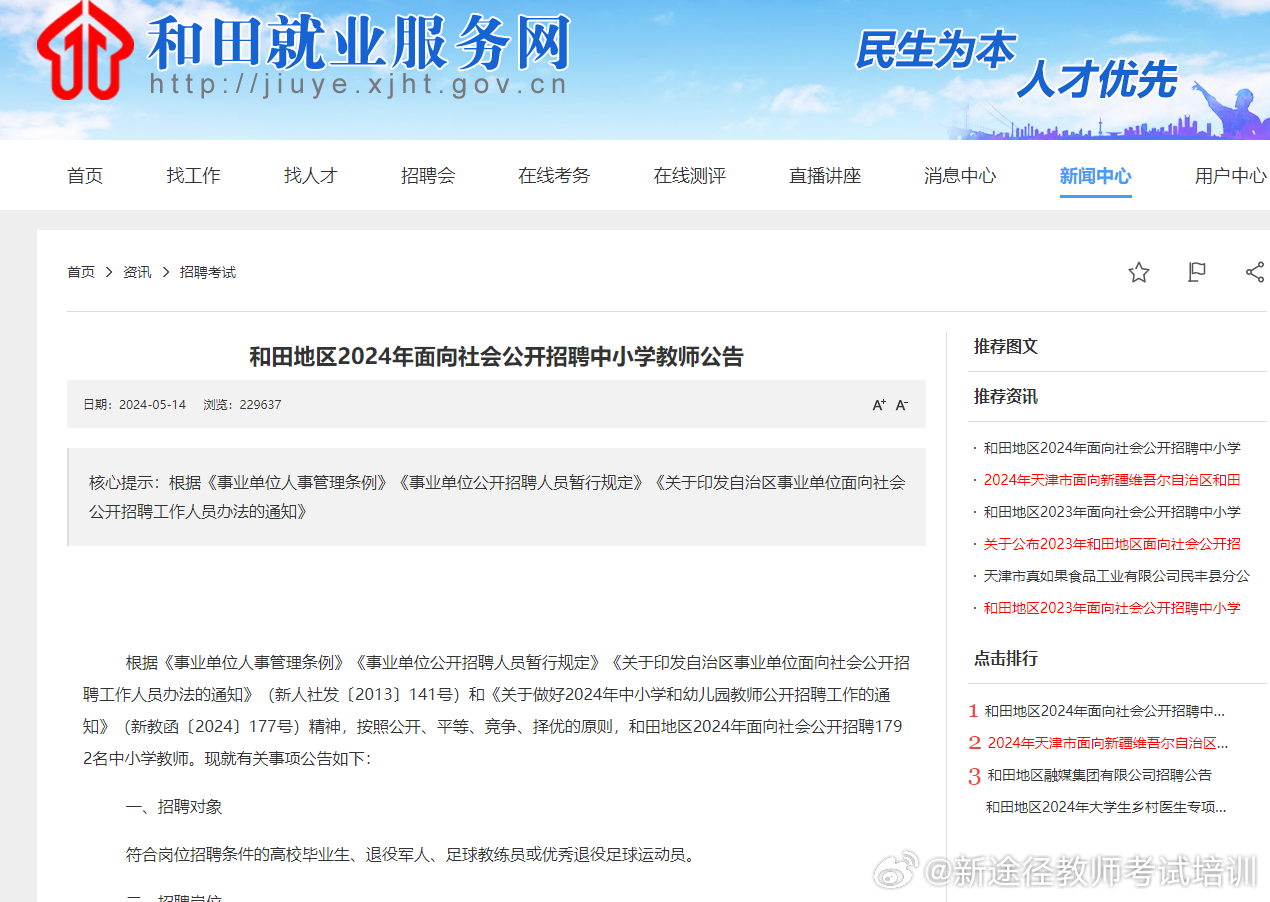Decrease font size with A- icon
This screenshot has width=1270, height=902.
(901, 405)
